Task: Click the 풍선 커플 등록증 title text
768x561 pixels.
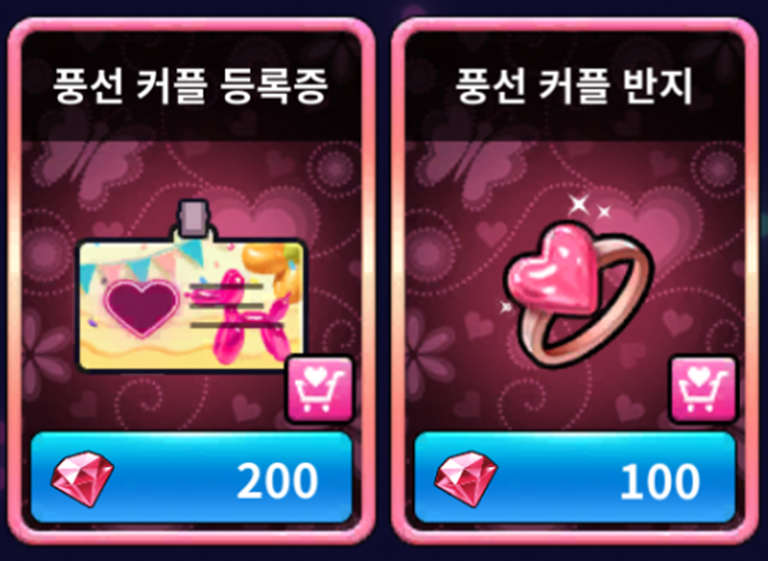Action: (190, 87)
